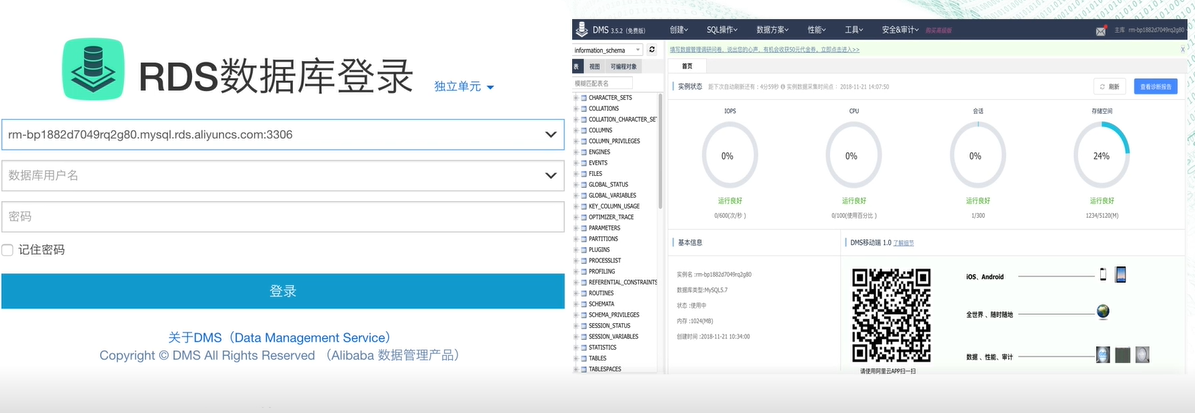Click the blue 登录 button
This screenshot has height=413, width=1195.
coord(283,291)
